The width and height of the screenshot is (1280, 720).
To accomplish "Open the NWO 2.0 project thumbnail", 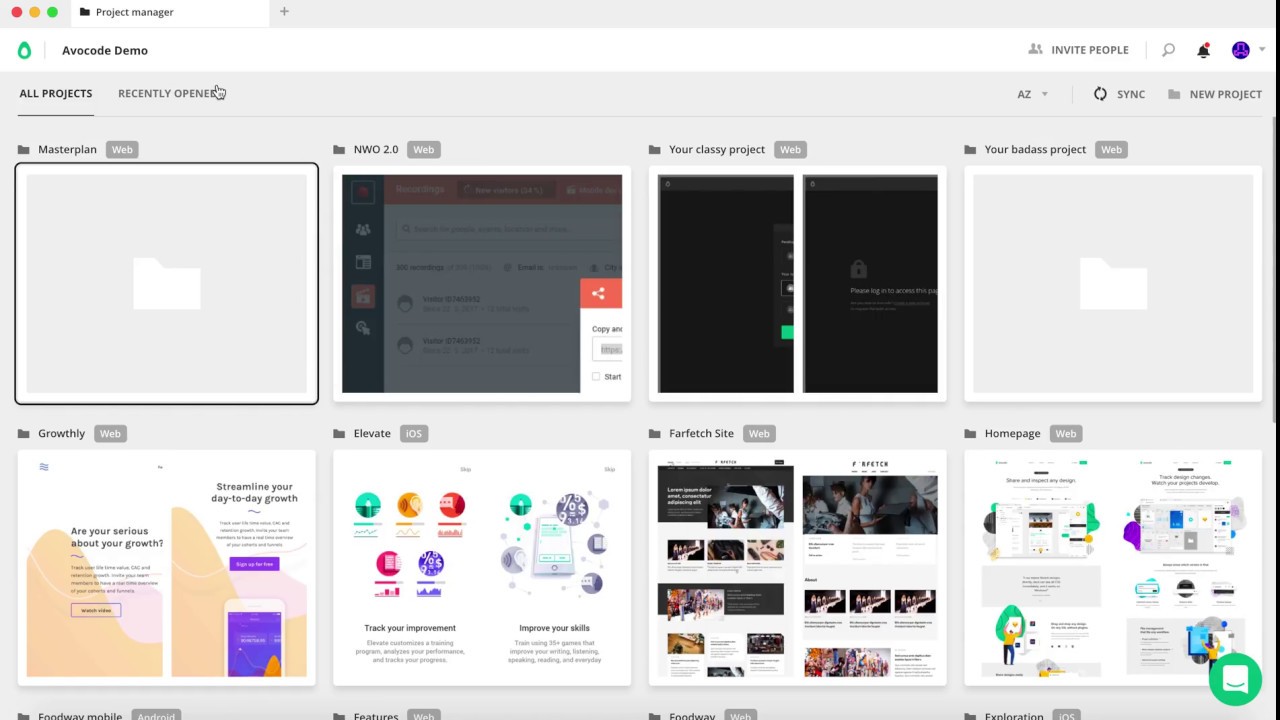I will click(x=482, y=284).
